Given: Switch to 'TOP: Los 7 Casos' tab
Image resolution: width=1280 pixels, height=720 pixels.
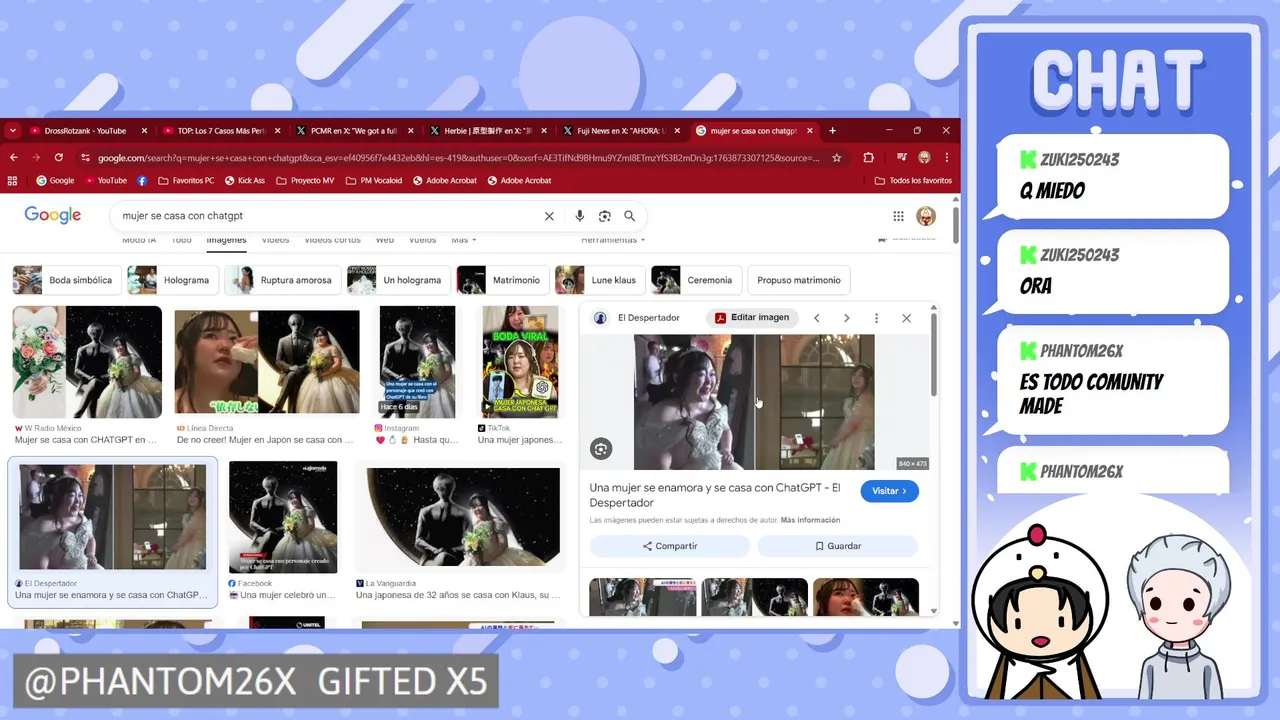Looking at the screenshot, I should [221, 130].
